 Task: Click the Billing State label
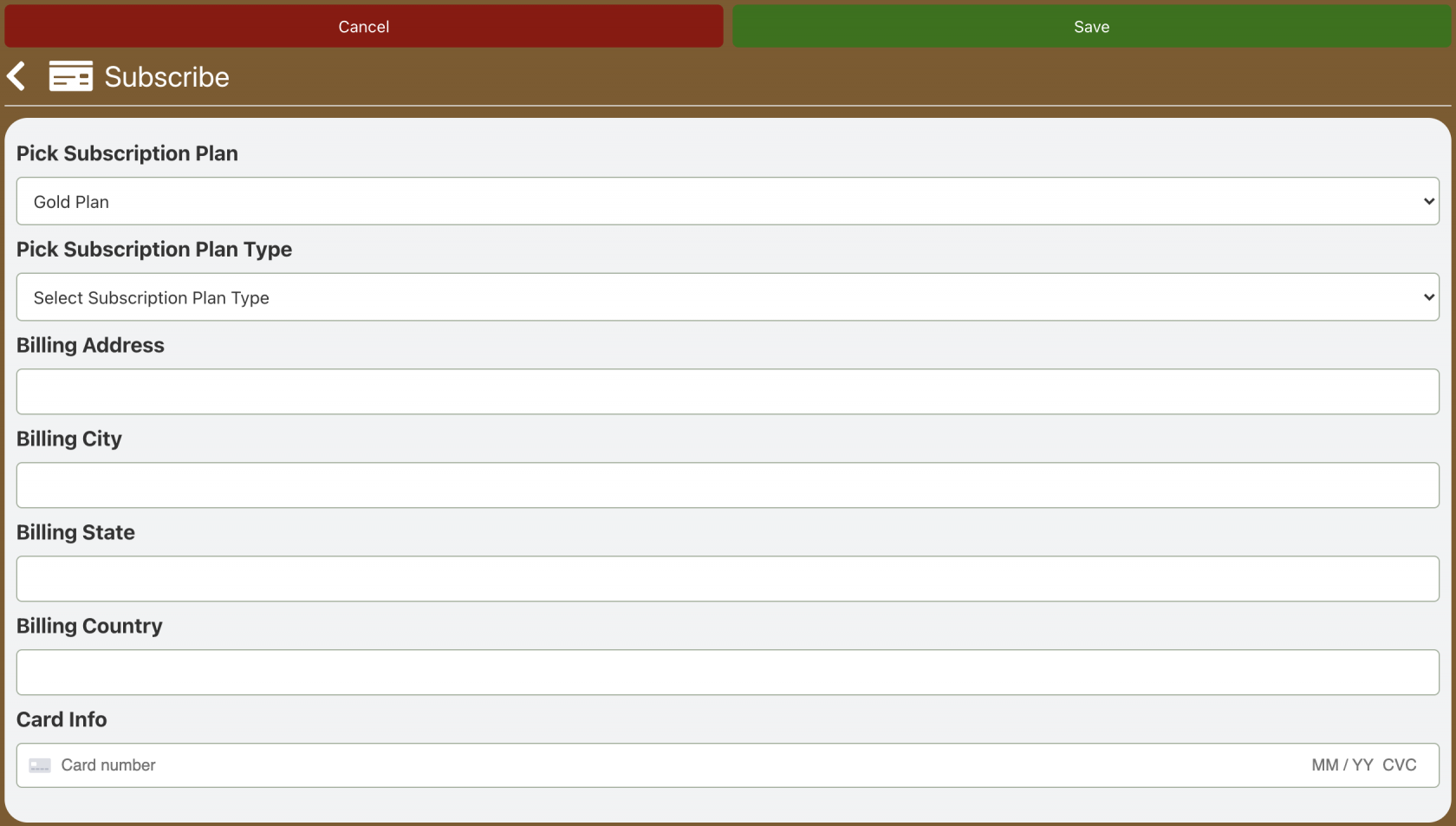75,532
